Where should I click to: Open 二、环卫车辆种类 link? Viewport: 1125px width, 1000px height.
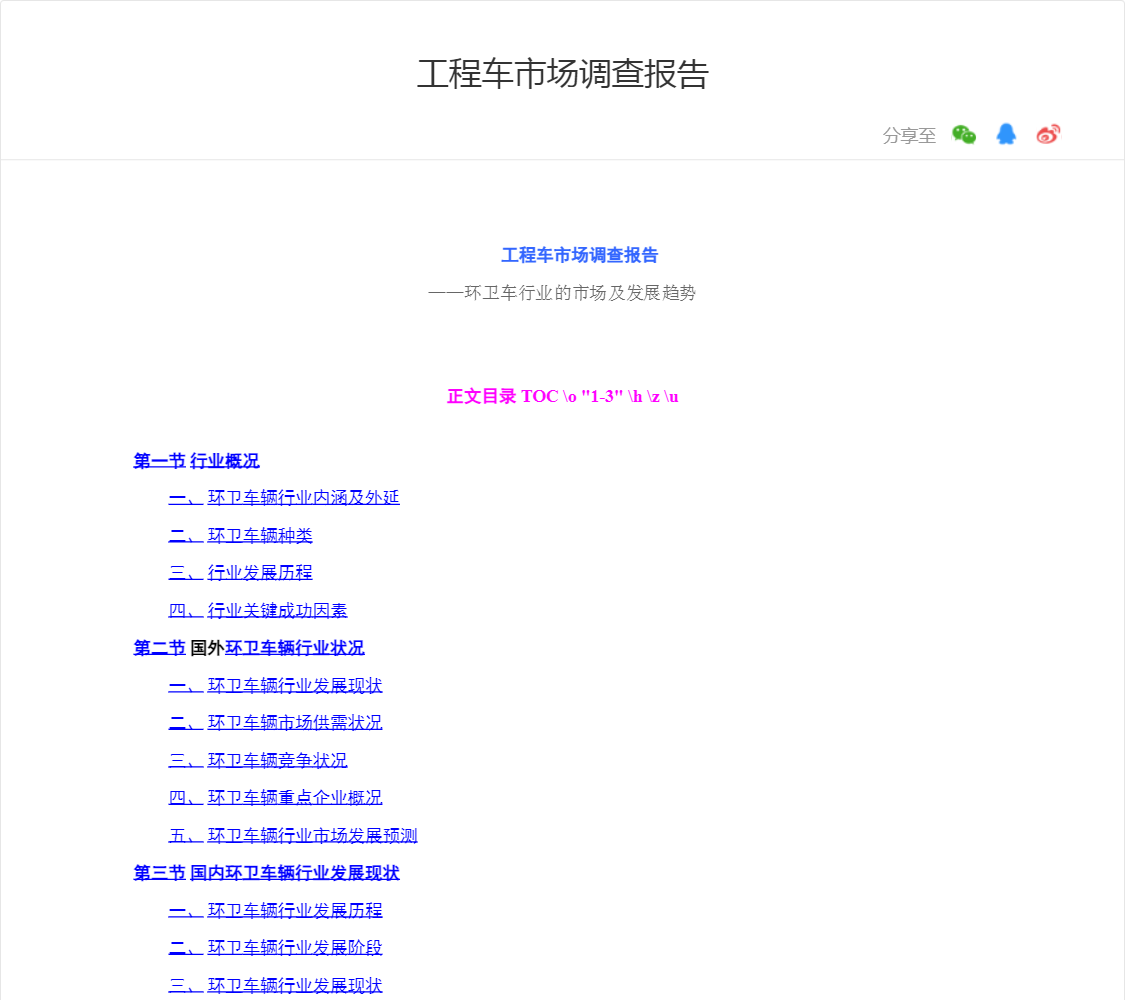click(240, 535)
